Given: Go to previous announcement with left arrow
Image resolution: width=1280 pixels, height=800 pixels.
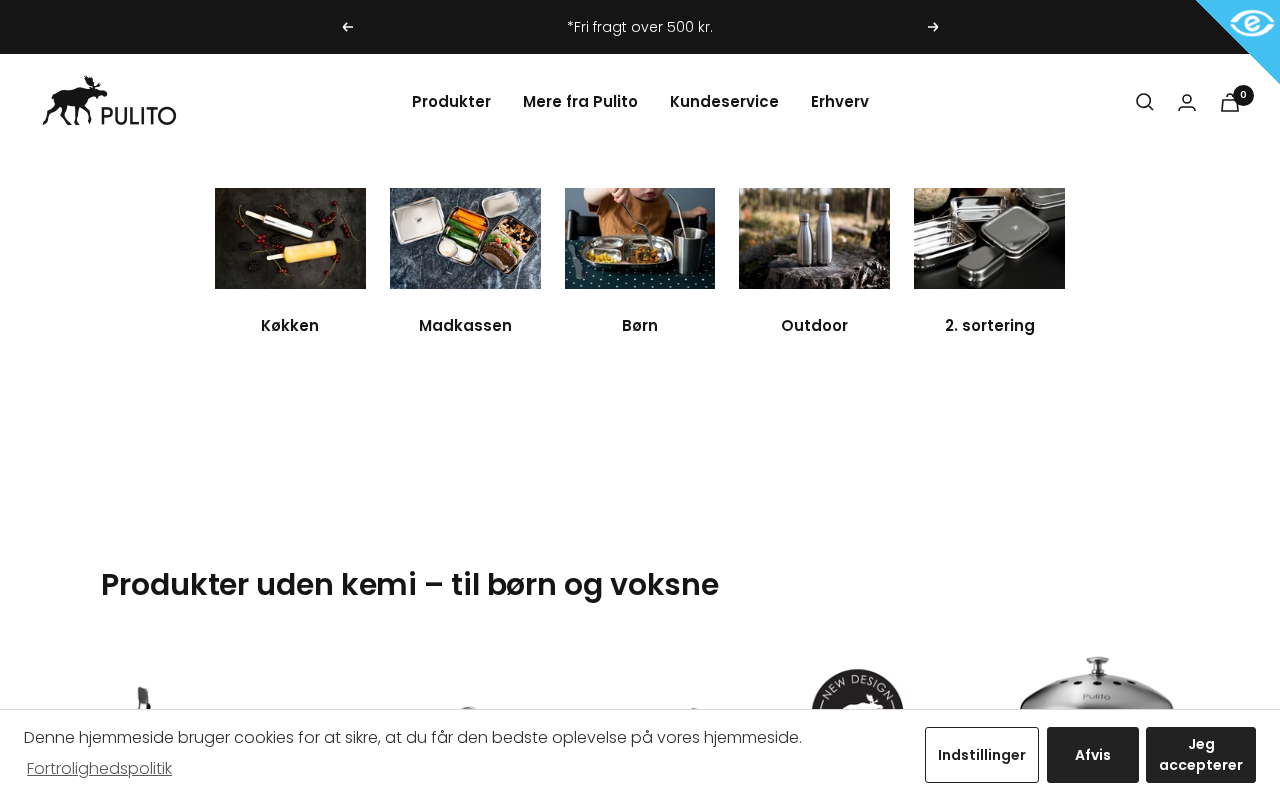Looking at the screenshot, I should click(348, 27).
